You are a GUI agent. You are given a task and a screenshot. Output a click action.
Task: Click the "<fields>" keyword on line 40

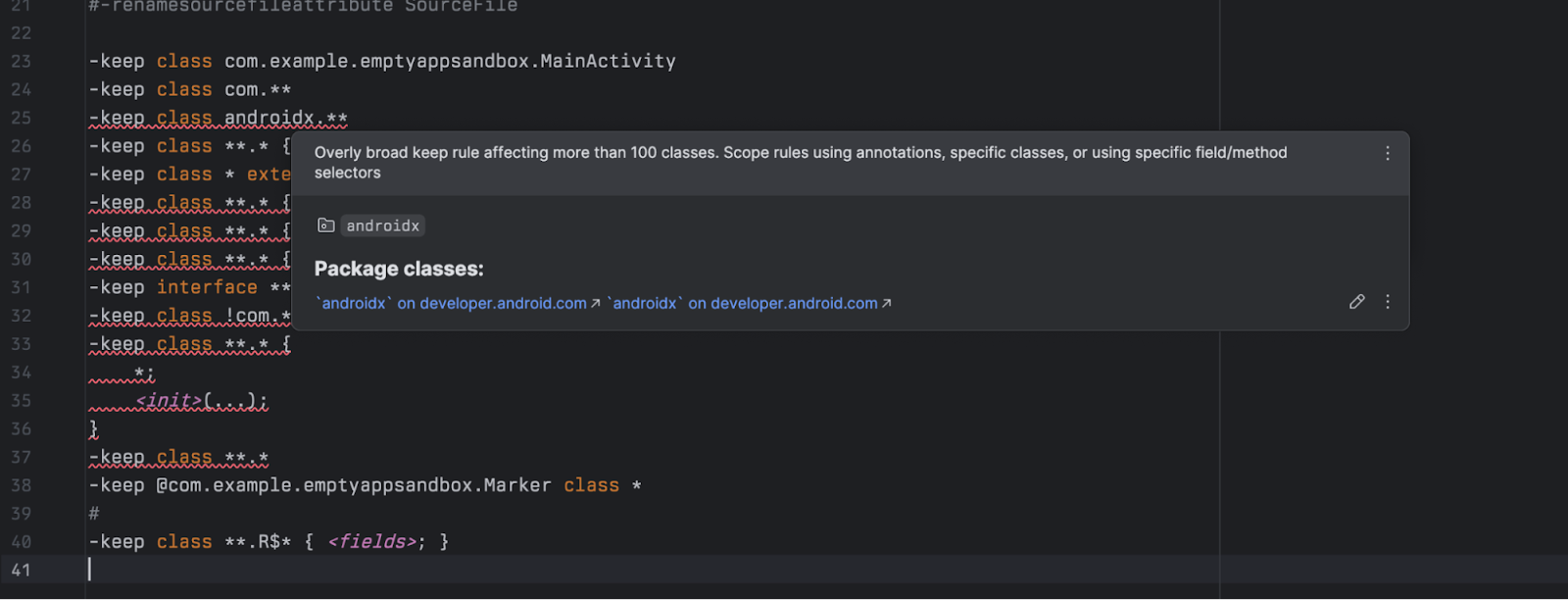(372, 541)
